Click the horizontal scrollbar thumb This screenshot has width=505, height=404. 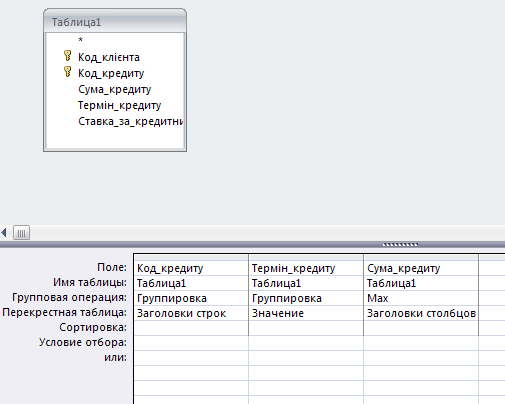point(21,232)
